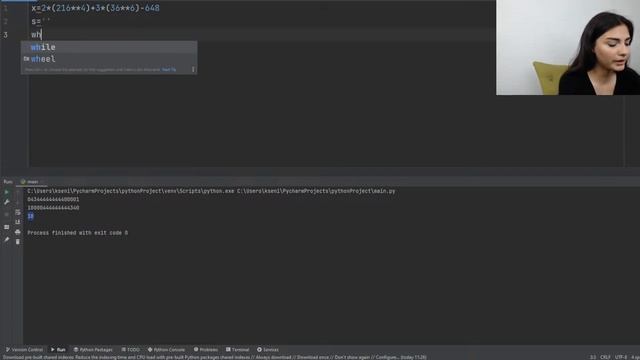Open Version Control tool window
640x360 pixels.
click(24, 349)
